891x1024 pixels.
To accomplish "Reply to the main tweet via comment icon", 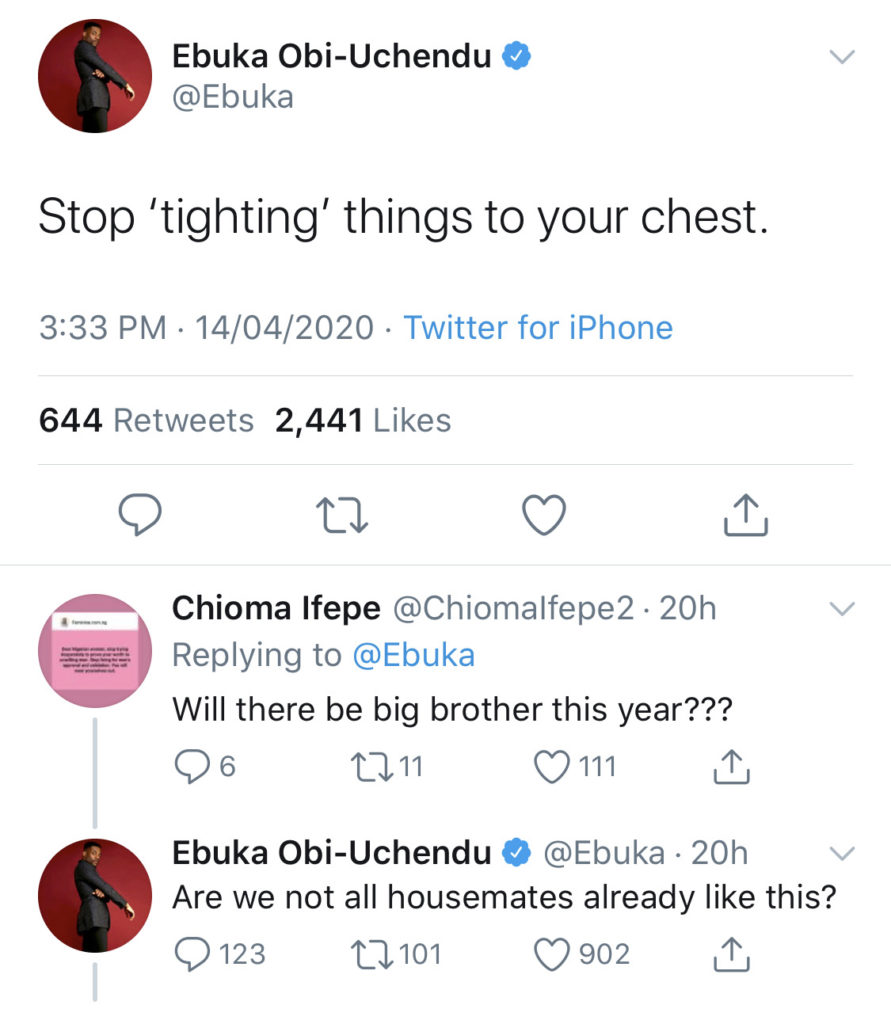I will click(x=141, y=515).
